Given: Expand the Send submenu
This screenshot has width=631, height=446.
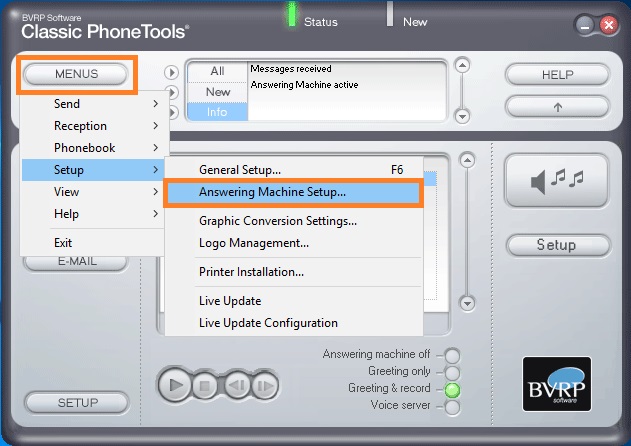Looking at the screenshot, I should point(93,104).
